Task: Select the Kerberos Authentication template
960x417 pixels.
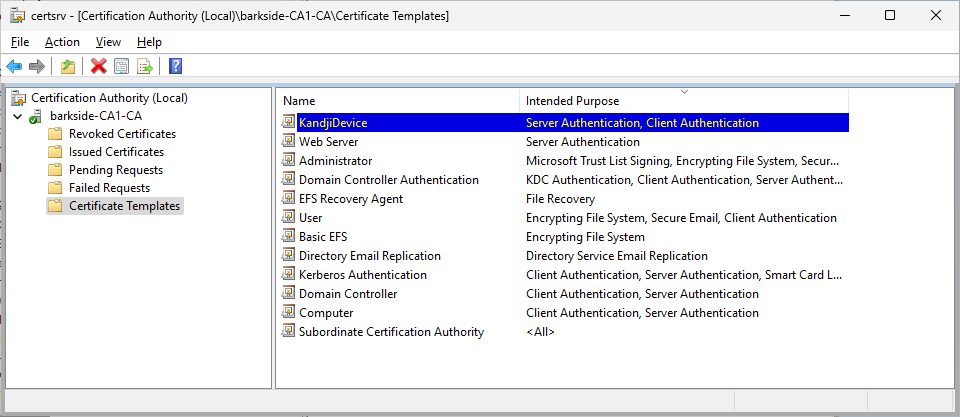Action: pos(362,275)
